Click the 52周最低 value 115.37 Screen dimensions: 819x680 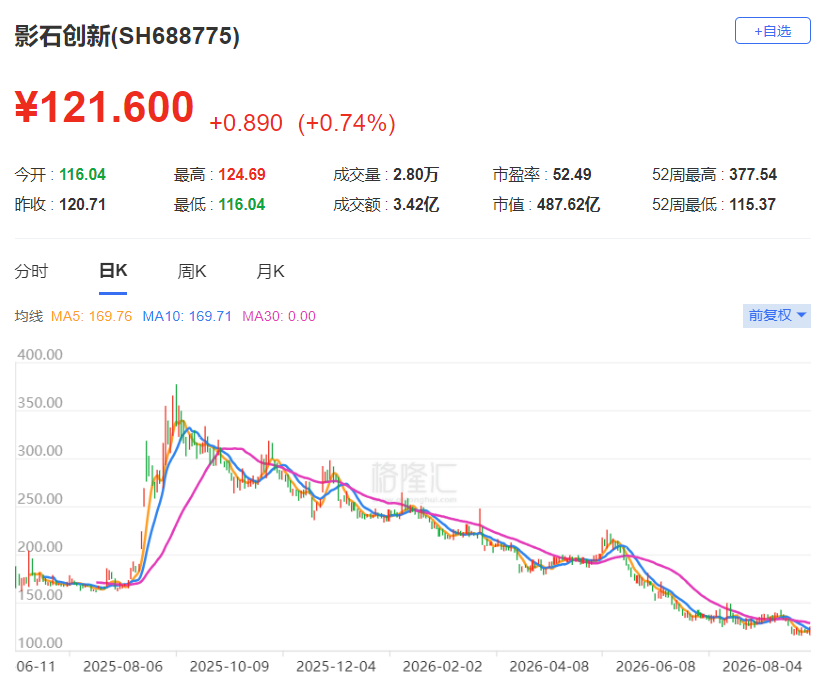[753, 204]
